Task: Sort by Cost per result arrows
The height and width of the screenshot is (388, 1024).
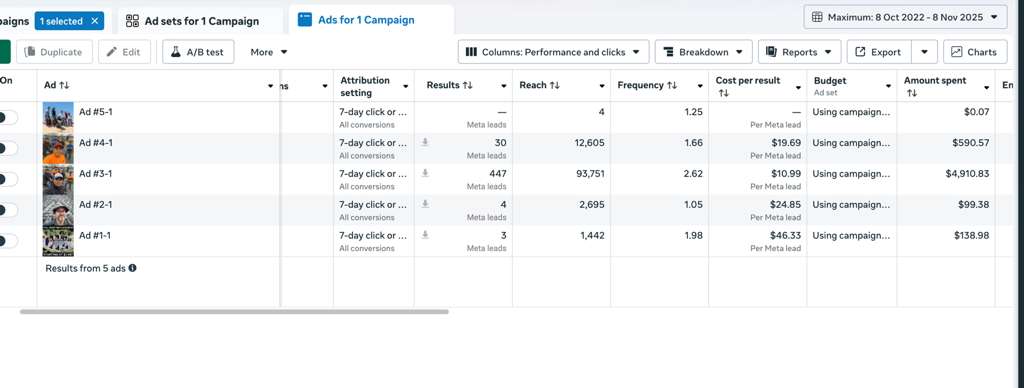Action: [723, 93]
